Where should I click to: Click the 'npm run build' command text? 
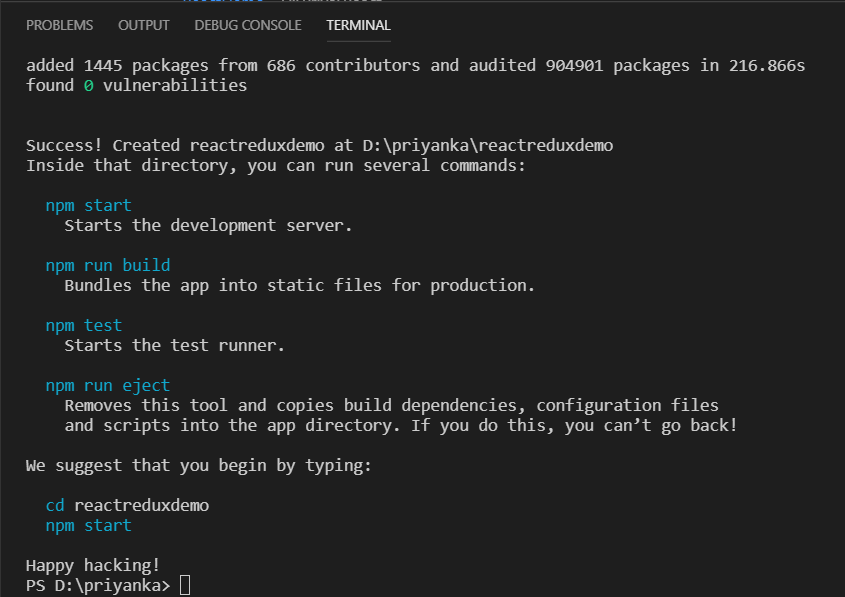[x=108, y=265]
